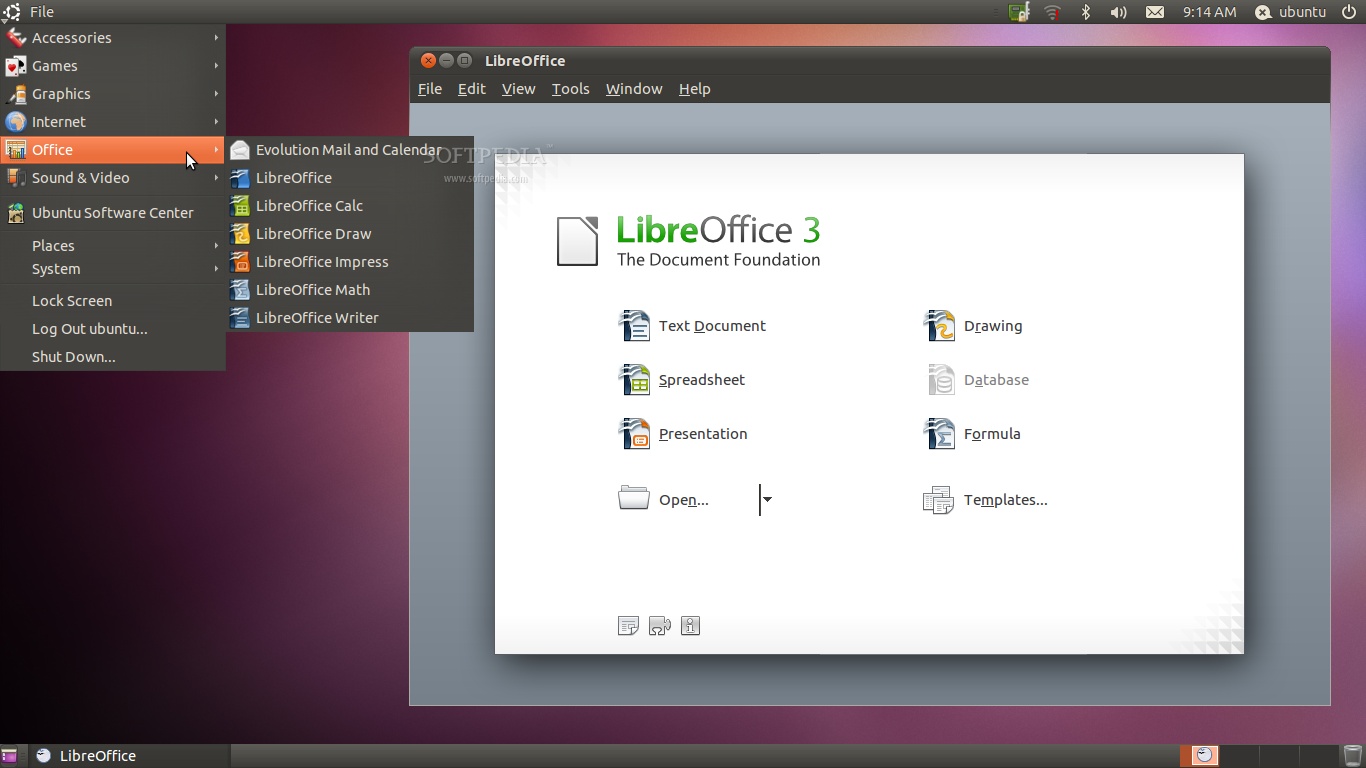Click the show desktop icon in bottom panel
Image resolution: width=1366 pixels, height=768 pixels.
[9, 756]
